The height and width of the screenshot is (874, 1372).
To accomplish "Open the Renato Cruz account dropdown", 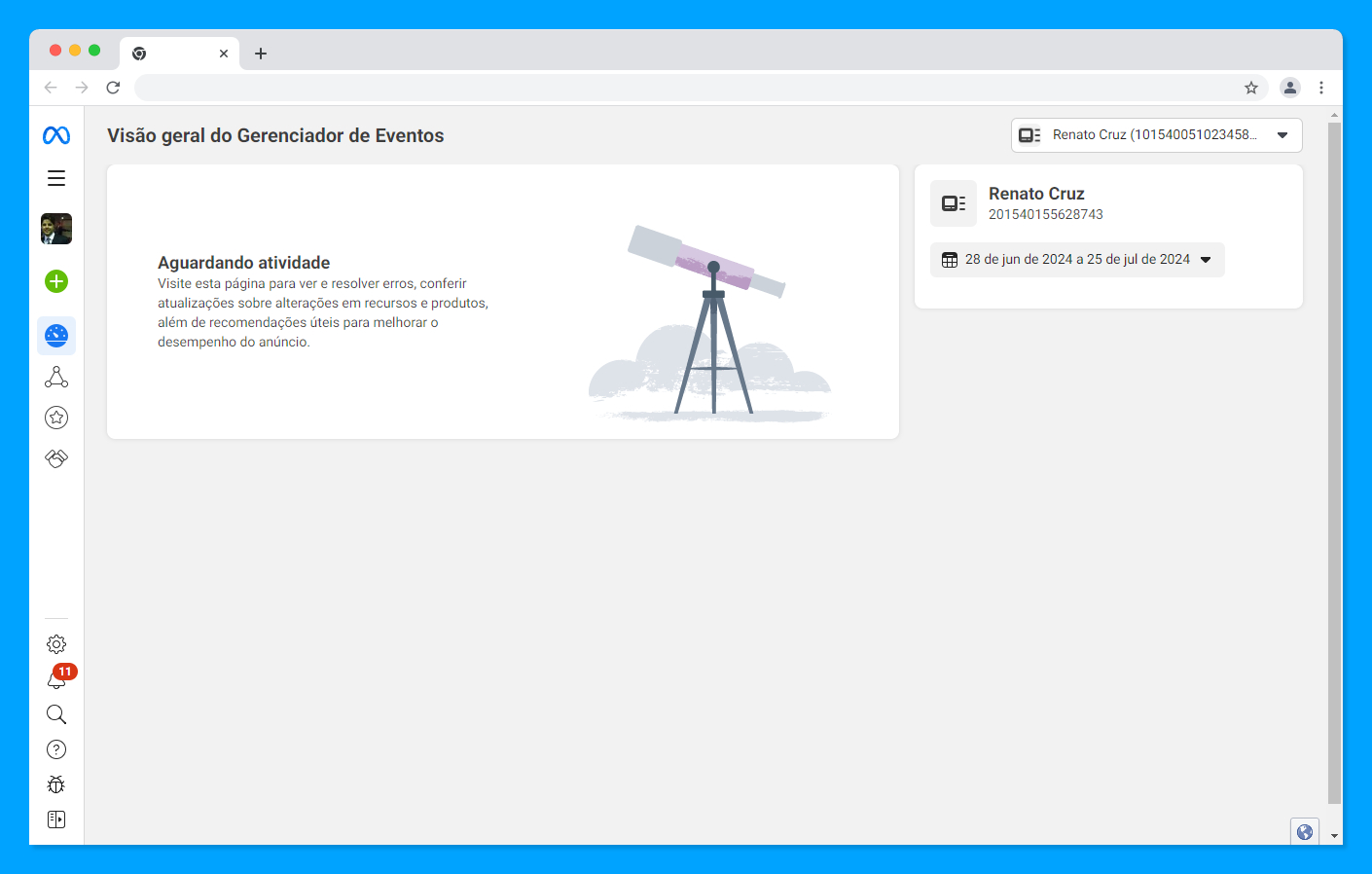I will tap(1156, 135).
